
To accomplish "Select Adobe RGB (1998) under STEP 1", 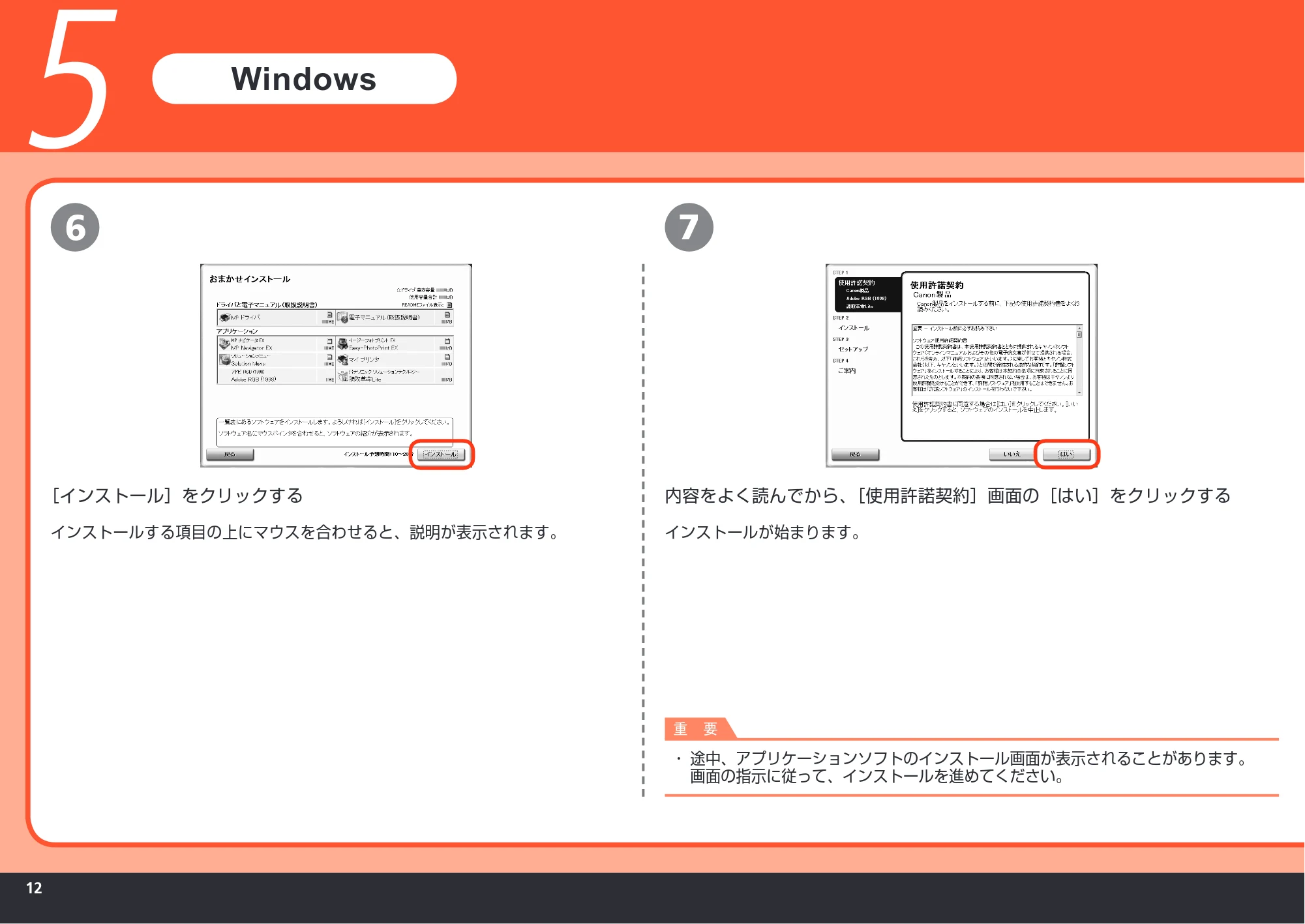I will pyautogui.click(x=866, y=298).
